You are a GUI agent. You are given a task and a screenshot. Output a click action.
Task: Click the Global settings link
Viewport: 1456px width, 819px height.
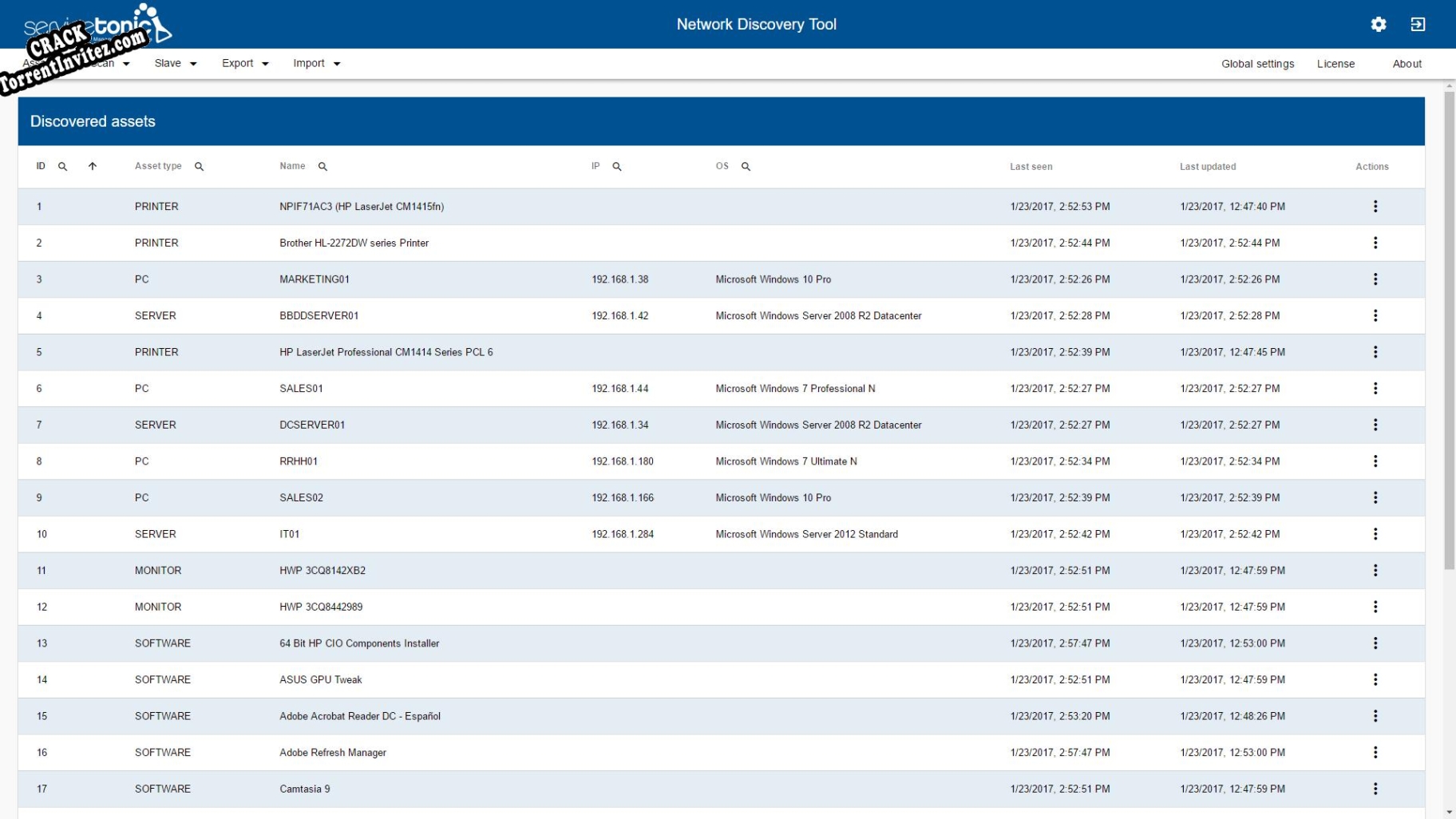click(1257, 63)
